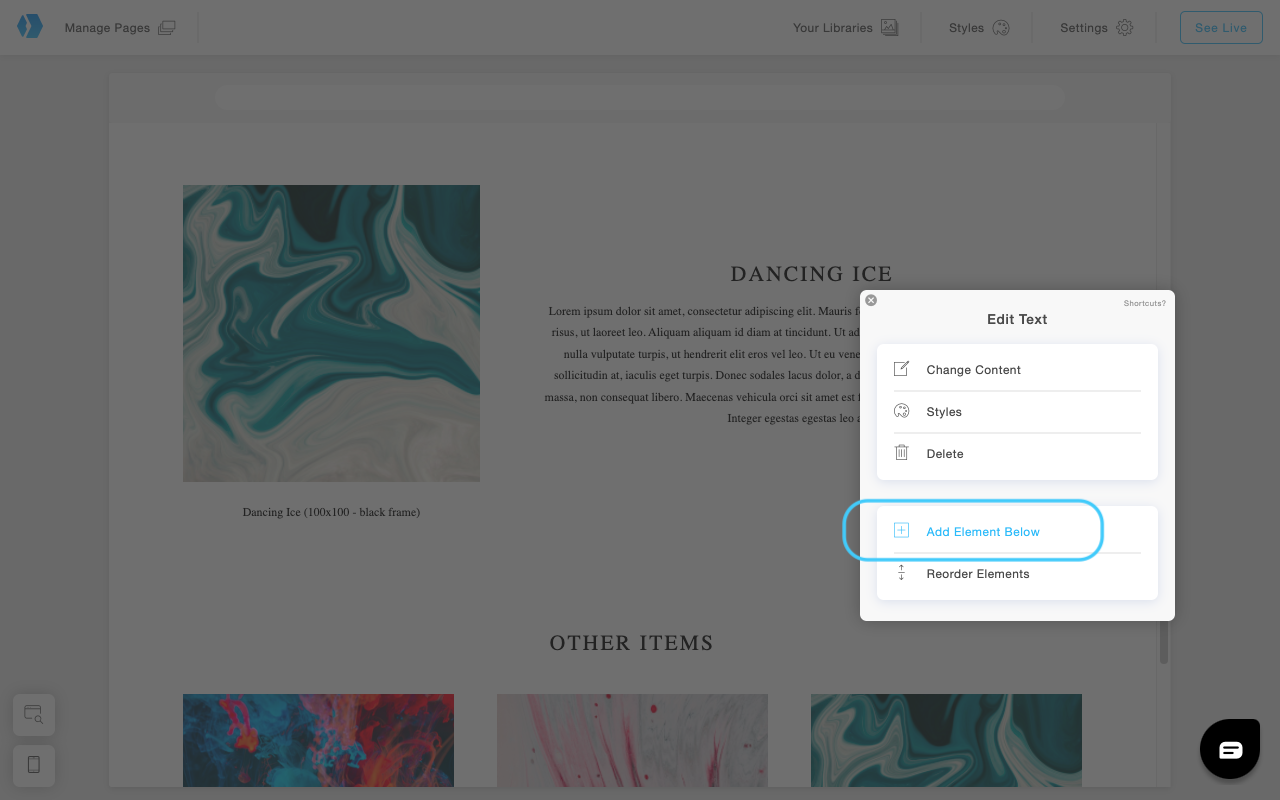The height and width of the screenshot is (800, 1280).
Task: Switch to mobile device preview
Action: (x=34, y=765)
